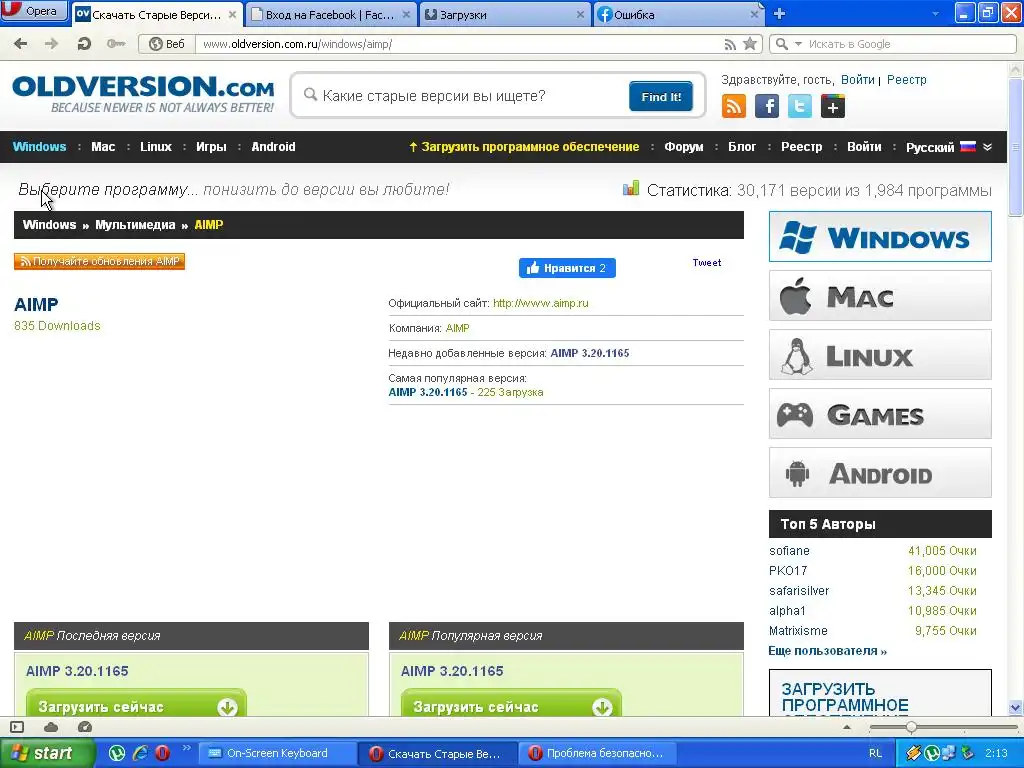The image size is (1024, 768).
Task: Download from Последняя версия Загрузить сейчас button
Action: coord(136,704)
